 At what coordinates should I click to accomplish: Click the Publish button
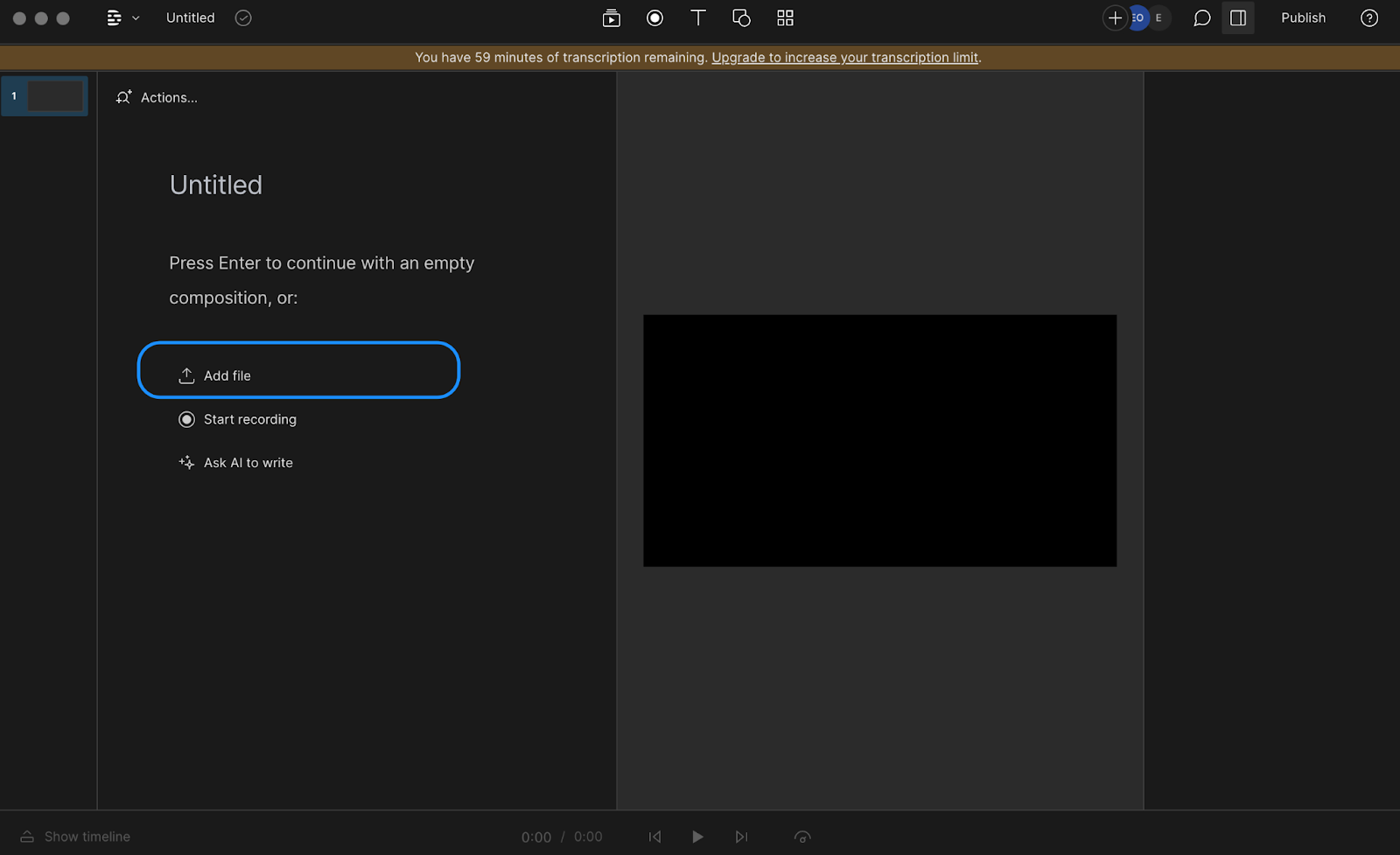[x=1303, y=18]
